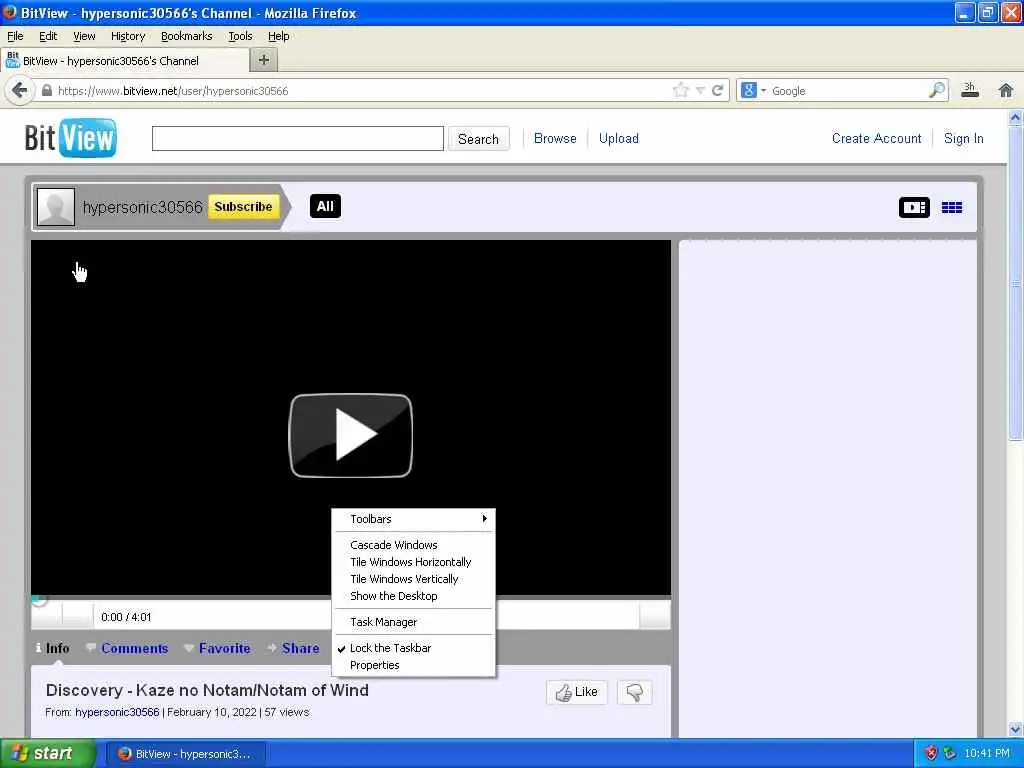Select Show the Desktop

coord(413,596)
